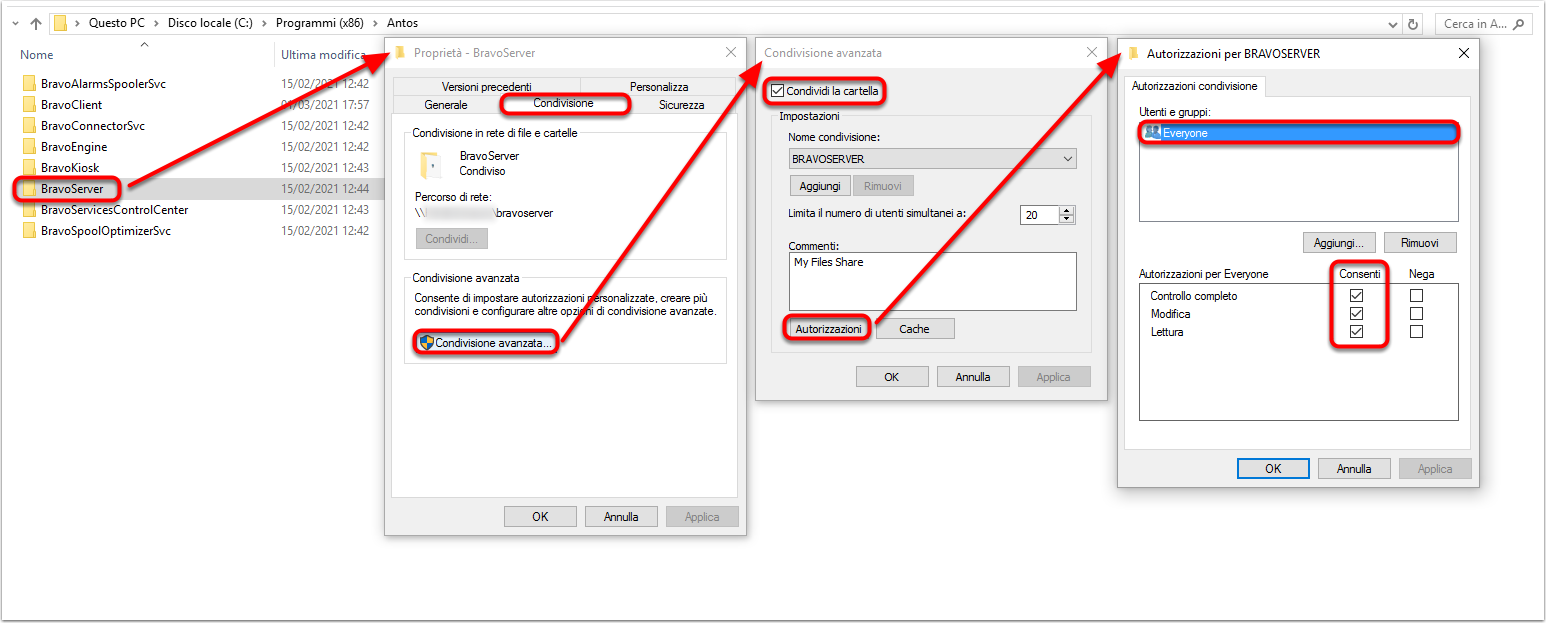Image resolution: width=1546 pixels, height=623 pixels.
Task: Click the Cerca in Antos search box
Action: pos(1484,24)
